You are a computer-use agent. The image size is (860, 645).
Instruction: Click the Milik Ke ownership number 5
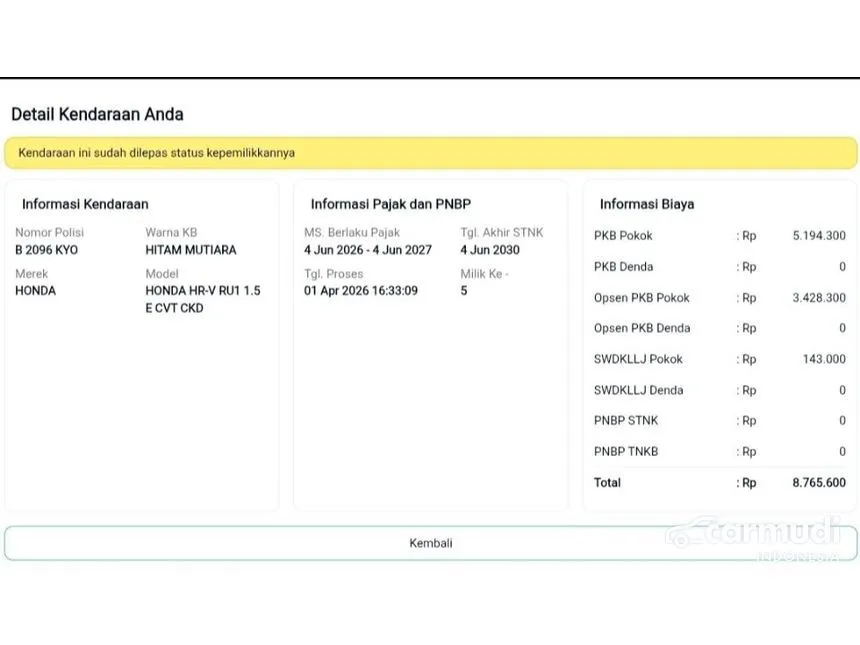tap(464, 291)
